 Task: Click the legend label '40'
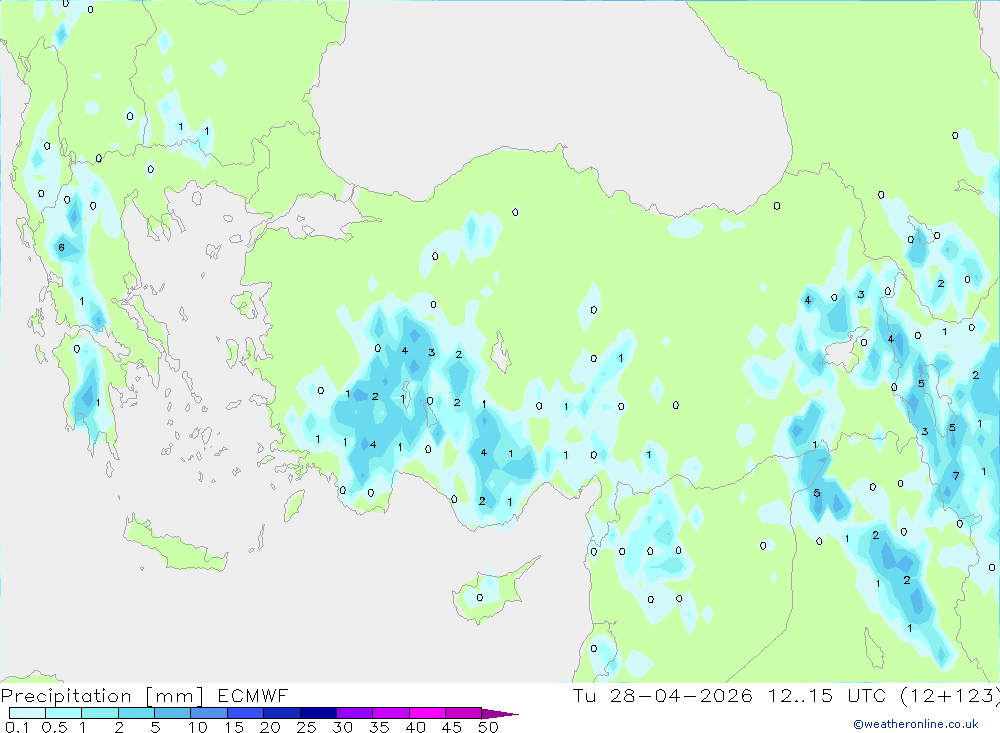pos(415,727)
